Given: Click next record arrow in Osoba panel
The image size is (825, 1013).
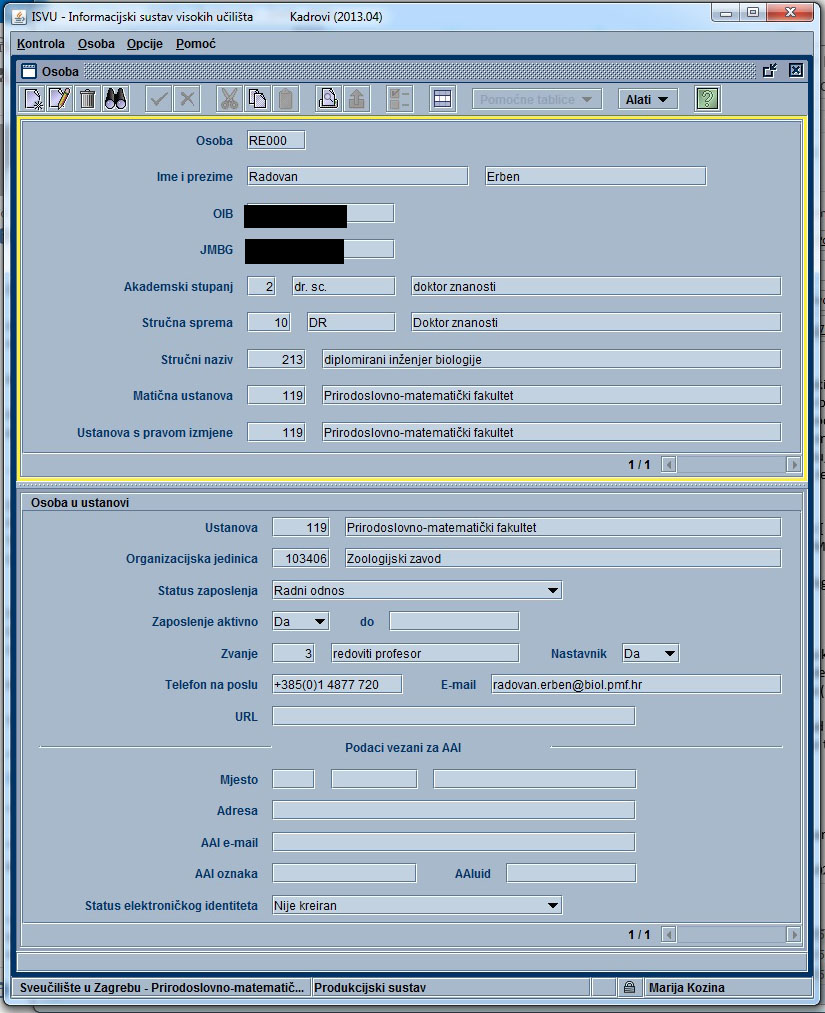Looking at the screenshot, I should 793,465.
